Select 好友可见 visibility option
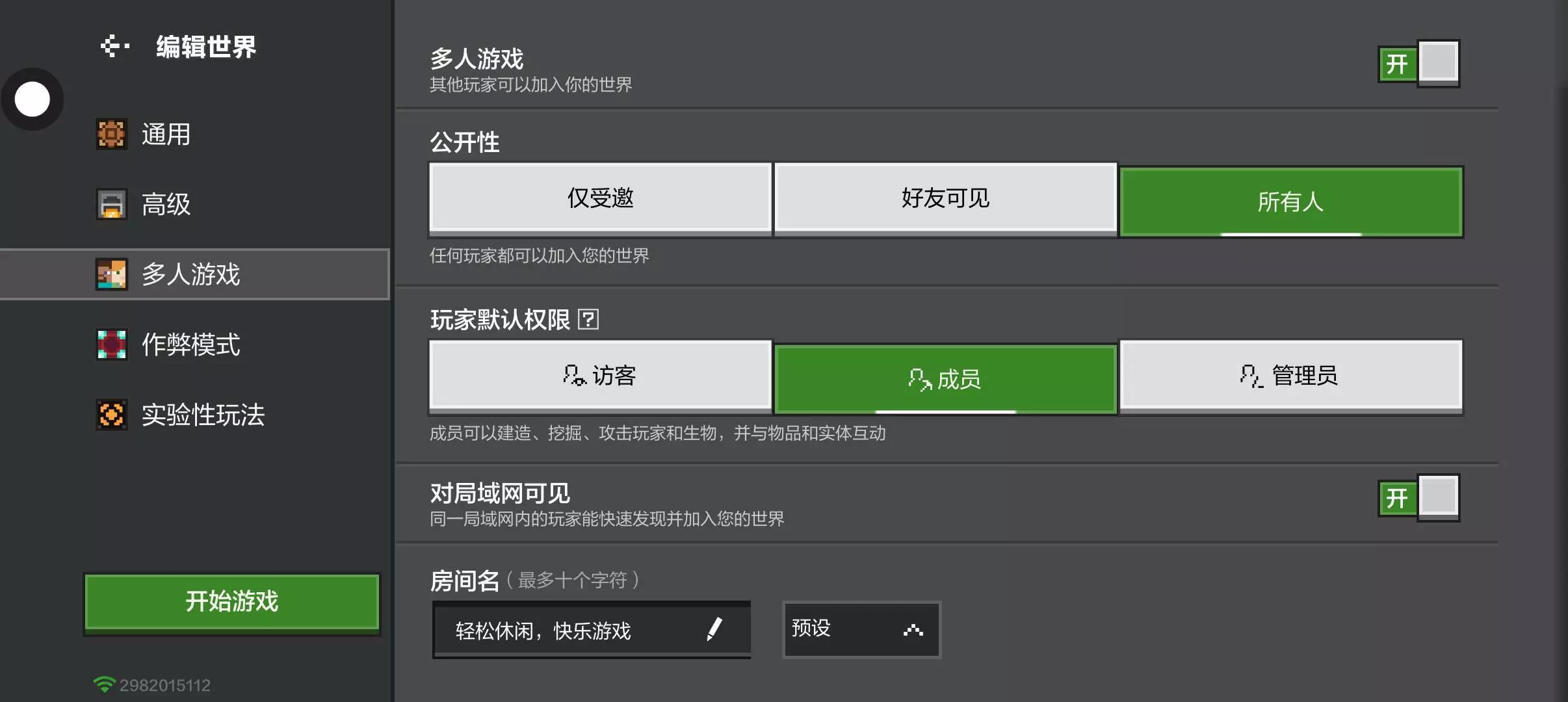Viewport: 1568px width, 702px height. pyautogui.click(x=945, y=198)
